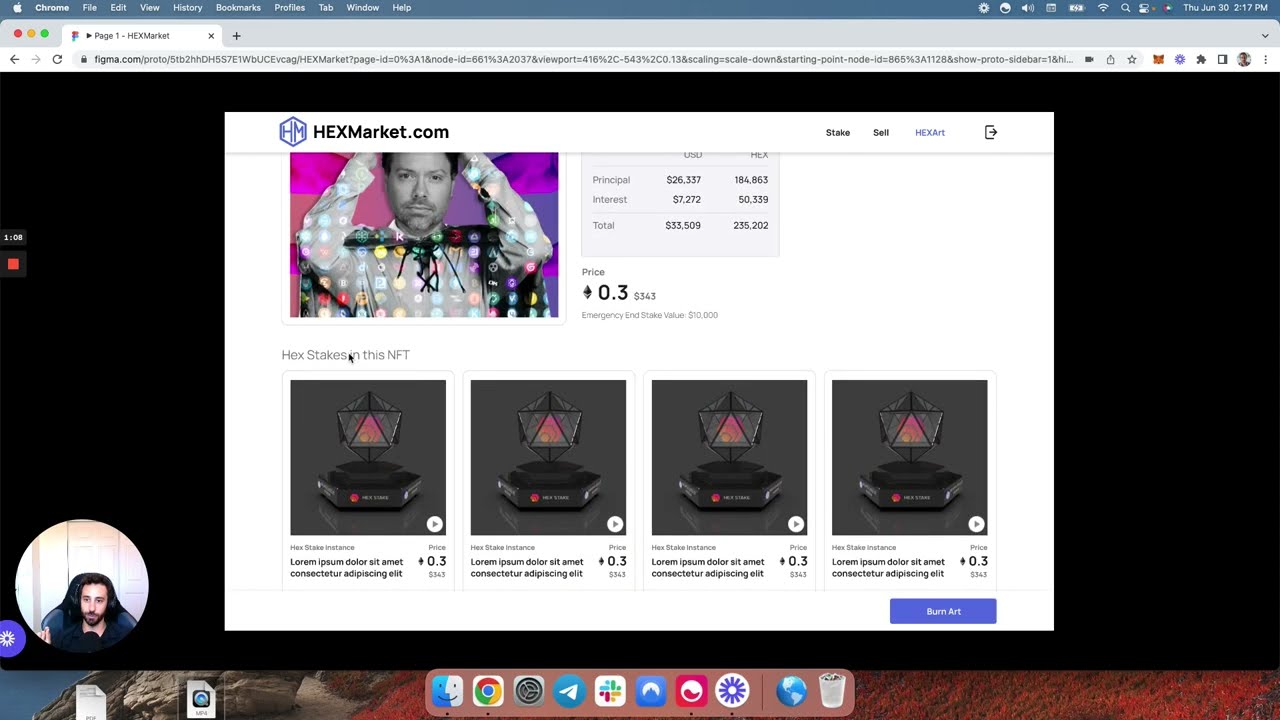Open Finder from the Dock
The image size is (1280, 720).
tap(447, 691)
